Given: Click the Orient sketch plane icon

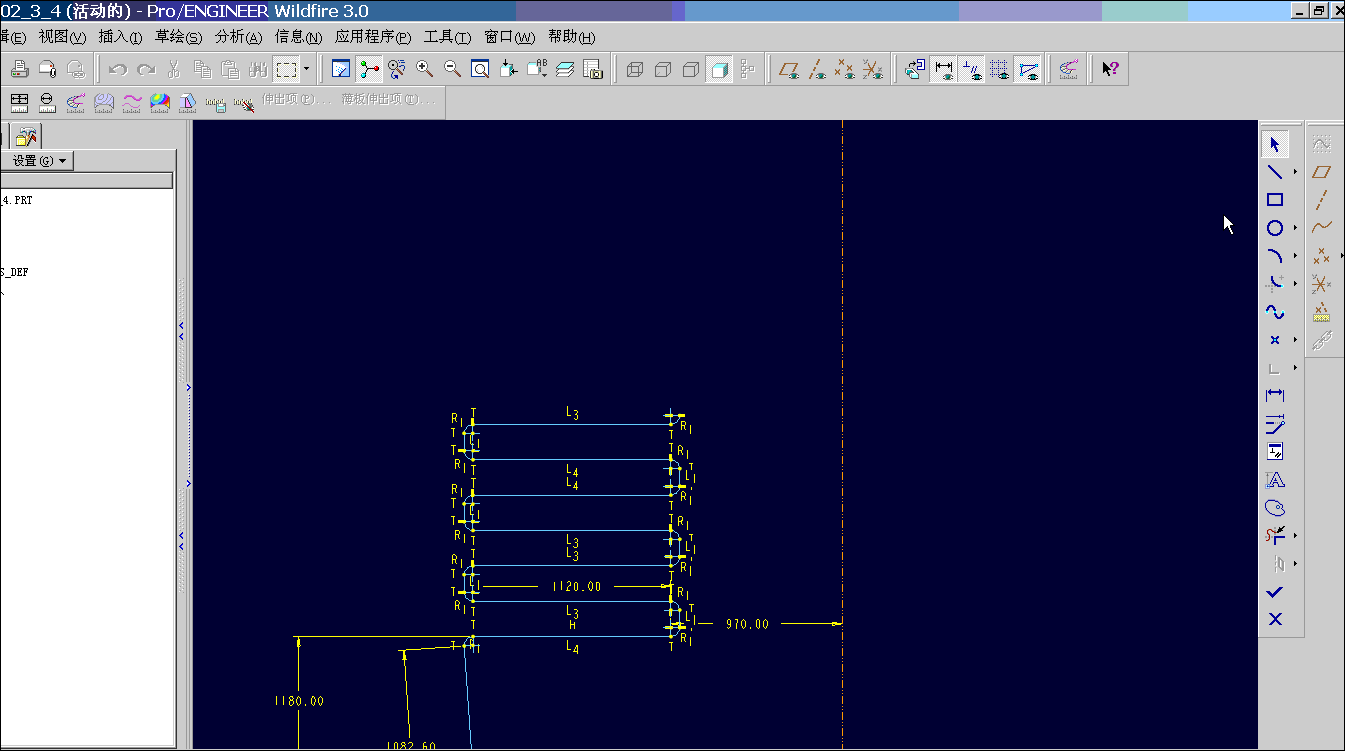Looking at the screenshot, I should point(914,69).
